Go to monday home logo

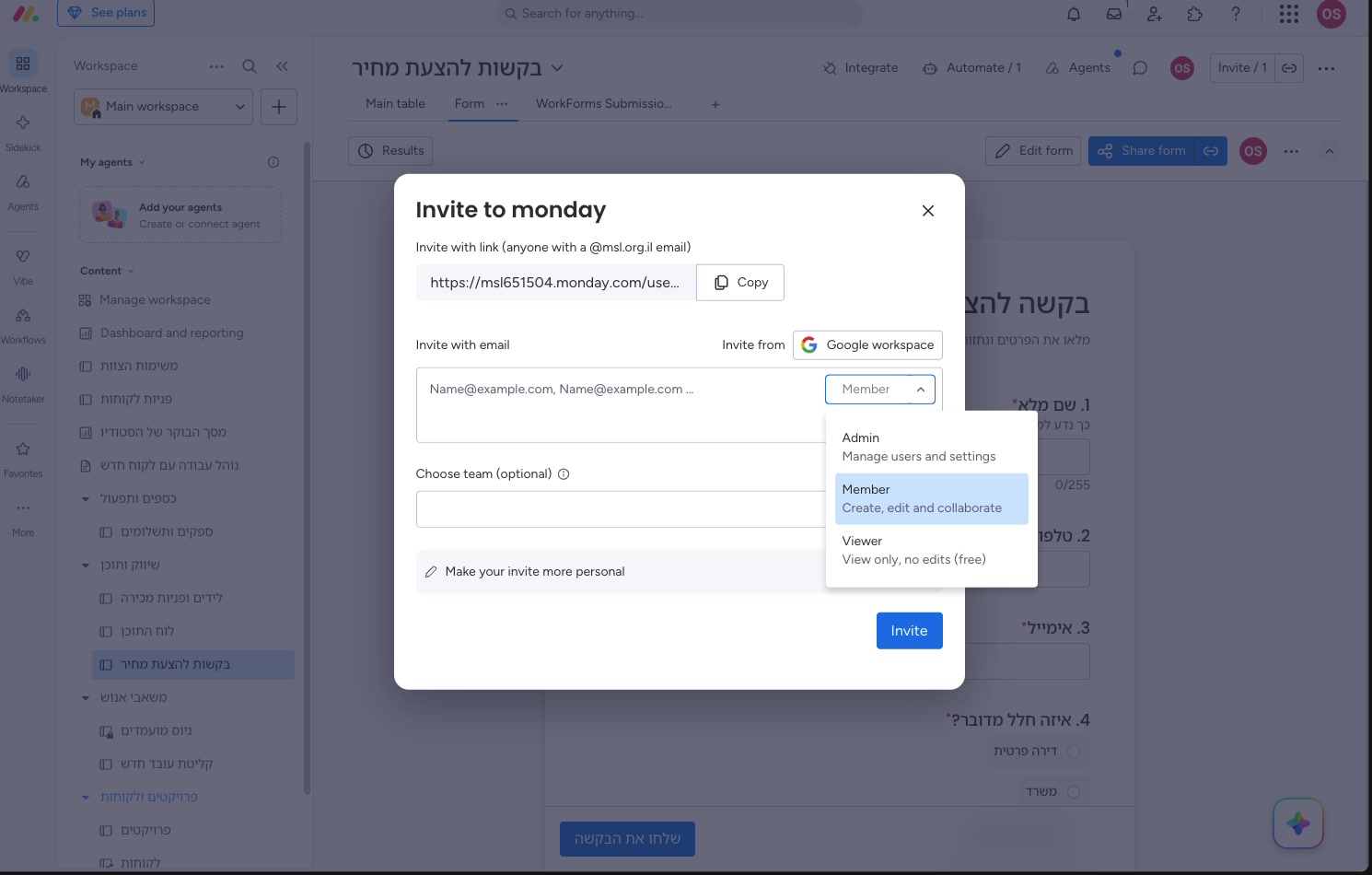(x=26, y=14)
